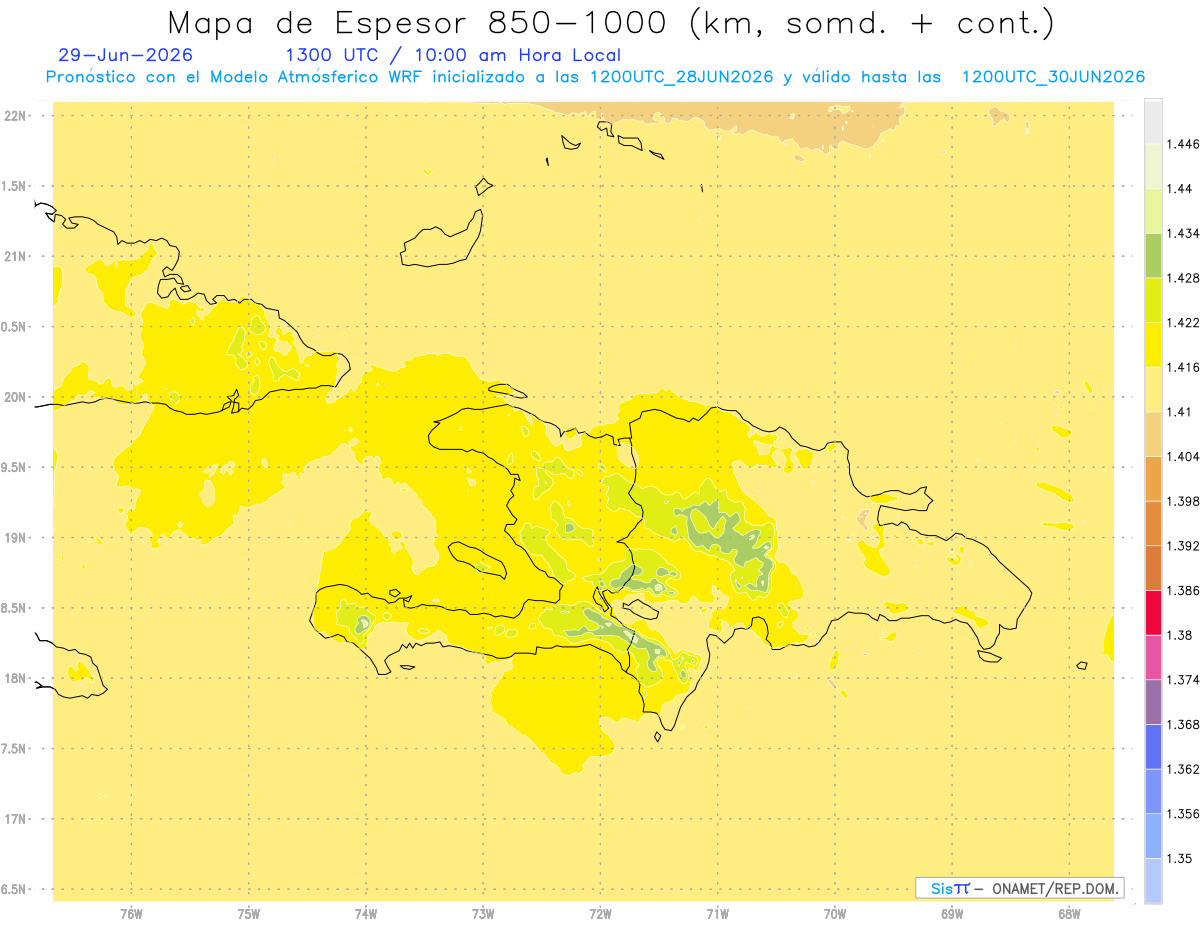Image resolution: width=1200 pixels, height=927 pixels.
Task: Select the red colorbar segment between 1.38 and 1.386
Action: point(1153,613)
